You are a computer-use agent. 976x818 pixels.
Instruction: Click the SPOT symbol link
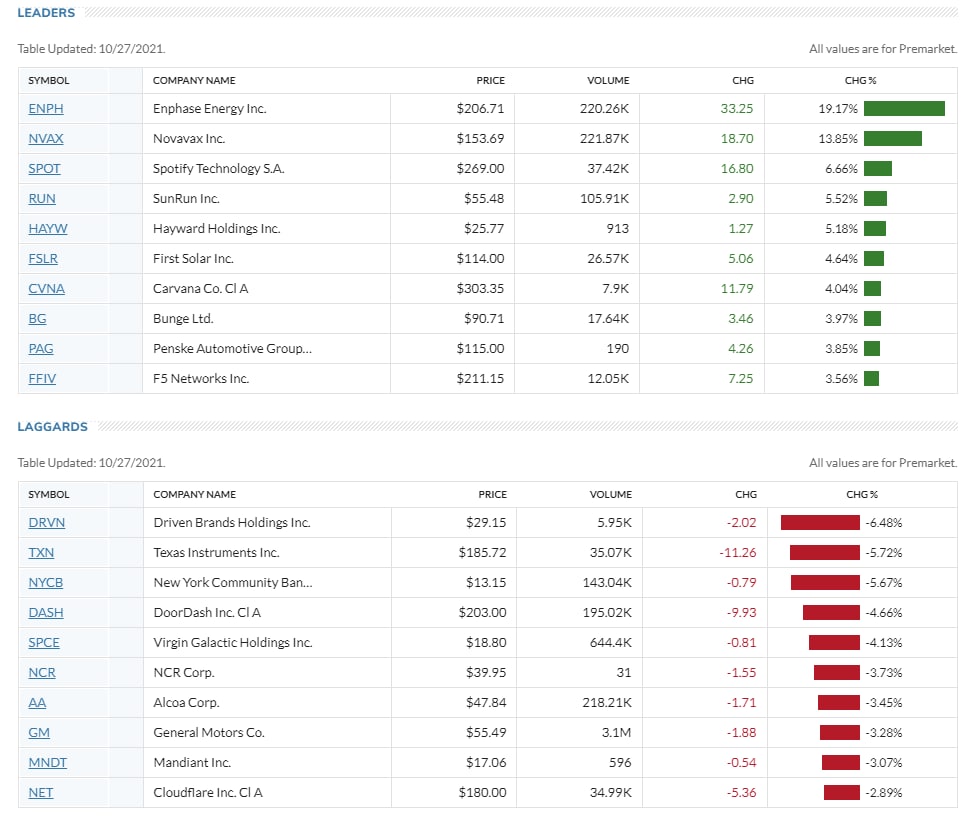click(44, 168)
